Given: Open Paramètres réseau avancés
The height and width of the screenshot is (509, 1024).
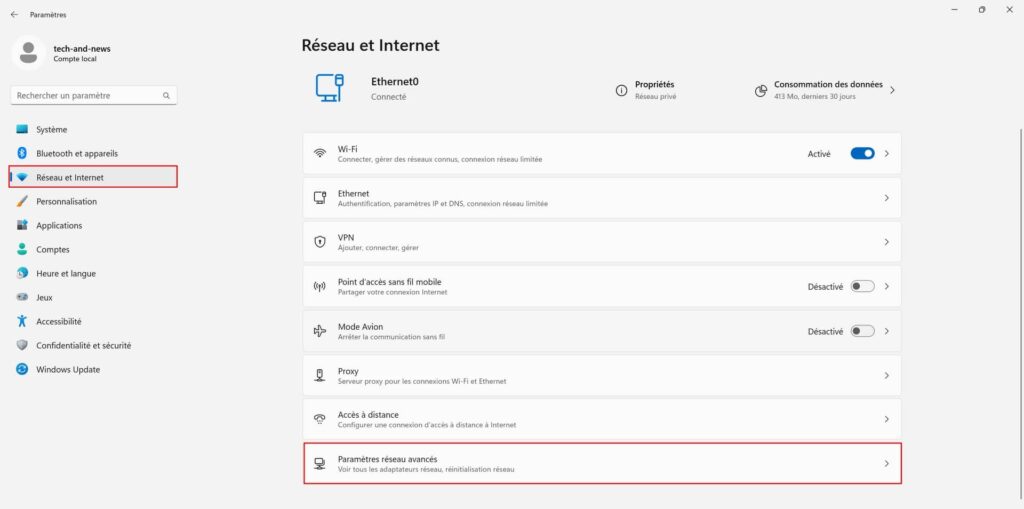Looking at the screenshot, I should [602, 463].
